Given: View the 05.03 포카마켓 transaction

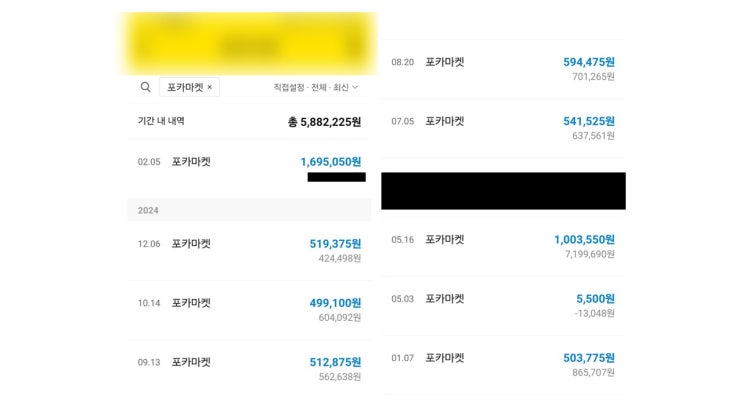Looking at the screenshot, I should (x=445, y=298).
